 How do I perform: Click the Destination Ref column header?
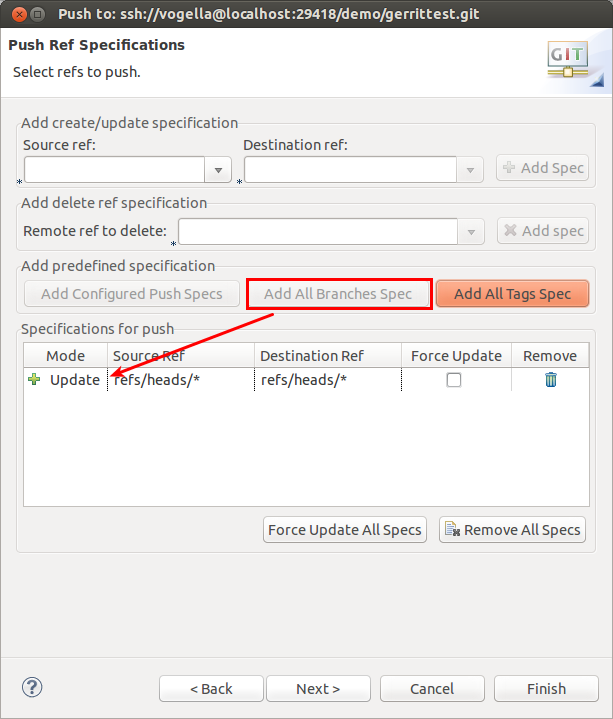tap(328, 356)
